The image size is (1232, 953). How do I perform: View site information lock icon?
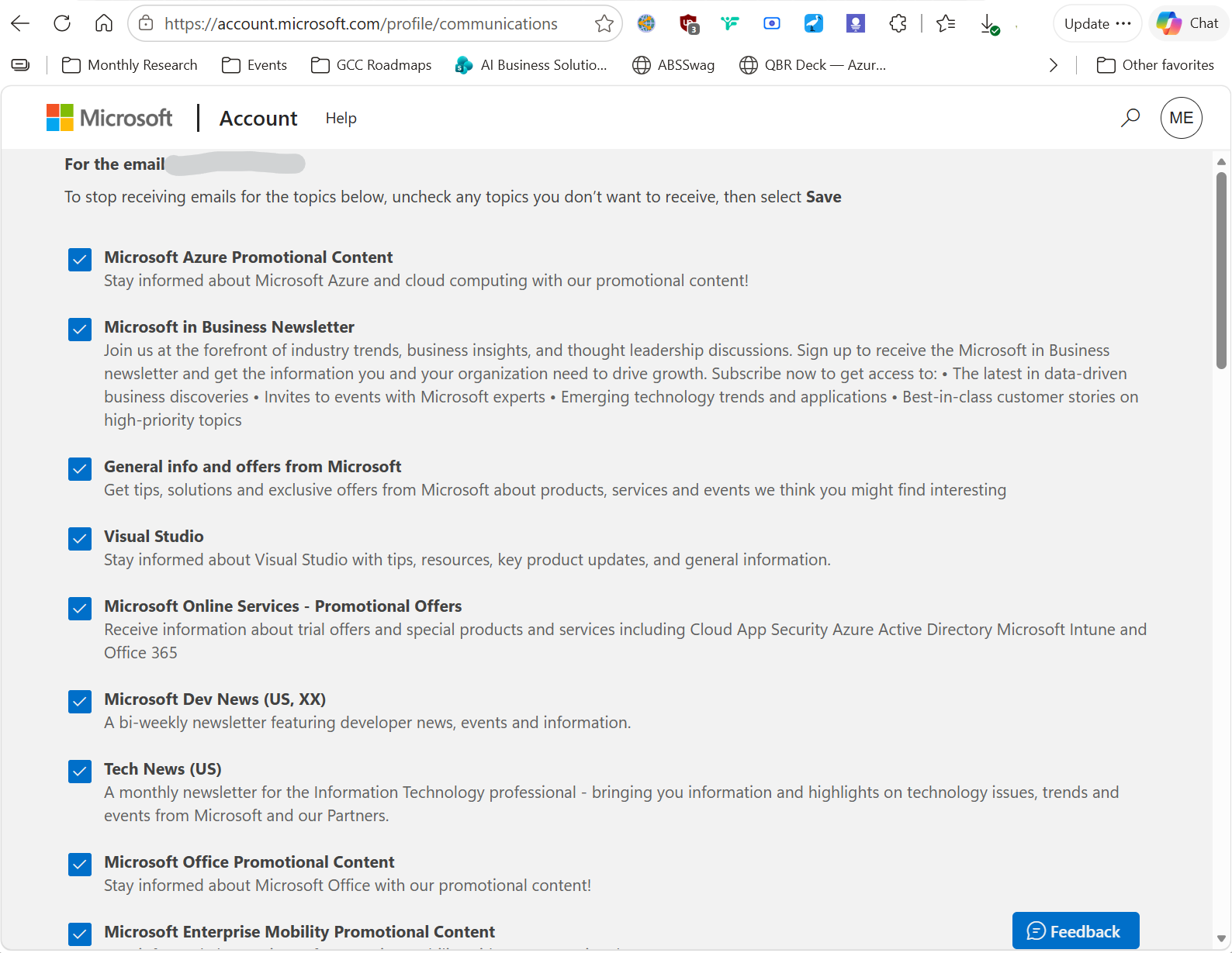coord(146,24)
